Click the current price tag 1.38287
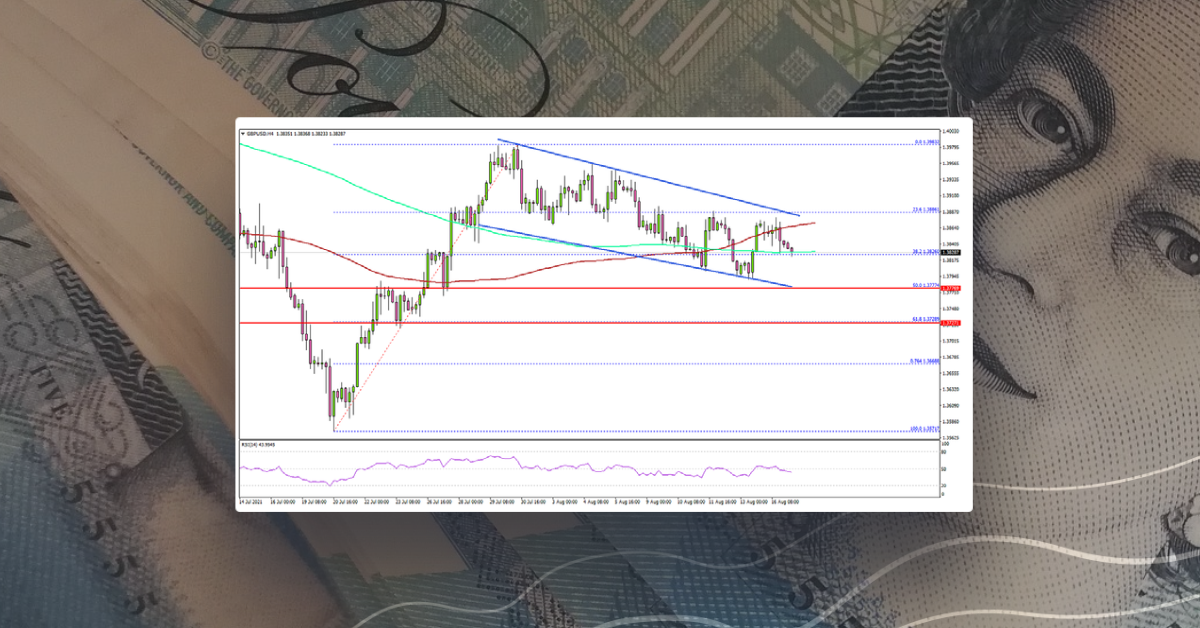The height and width of the screenshot is (628, 1200). click(x=953, y=254)
